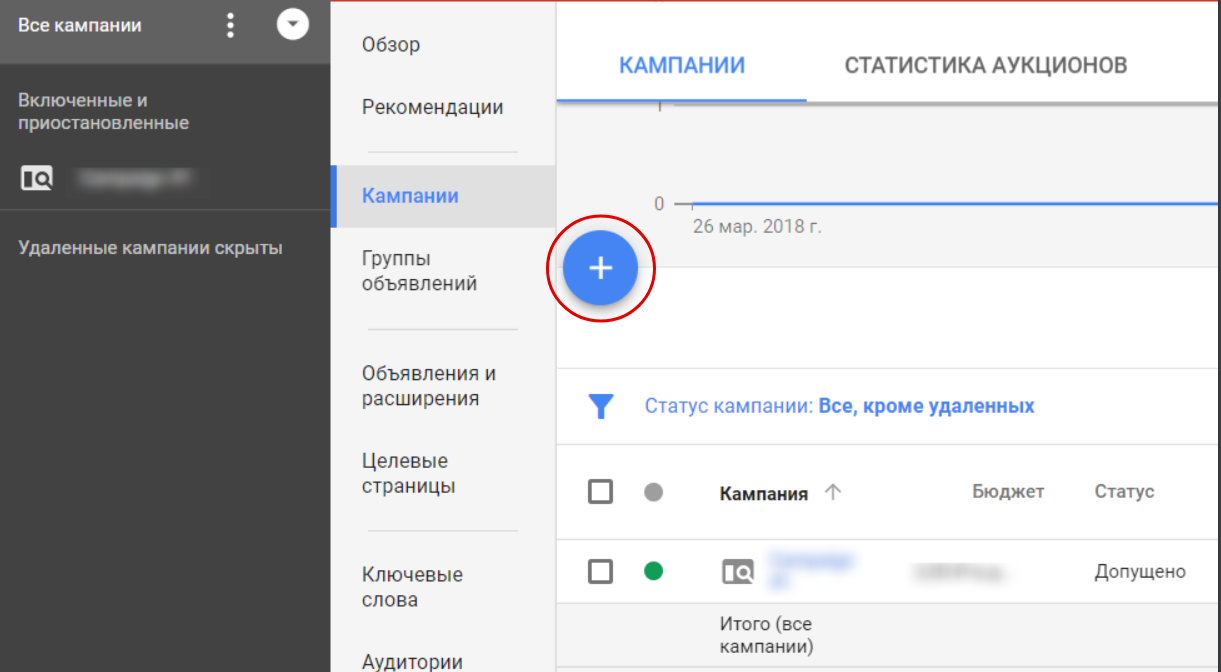Toggle the select-all checkbox in table header
1221x672 pixels.
pyautogui.click(x=600, y=492)
